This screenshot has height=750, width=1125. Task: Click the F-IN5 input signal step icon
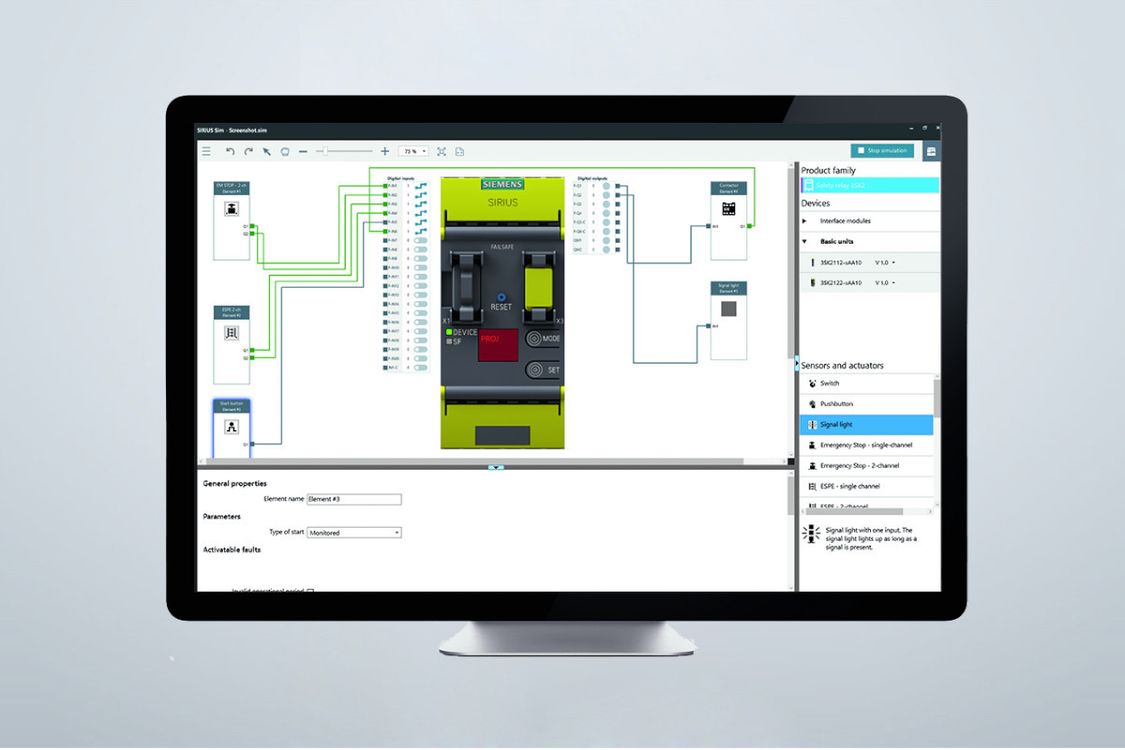pos(420,222)
